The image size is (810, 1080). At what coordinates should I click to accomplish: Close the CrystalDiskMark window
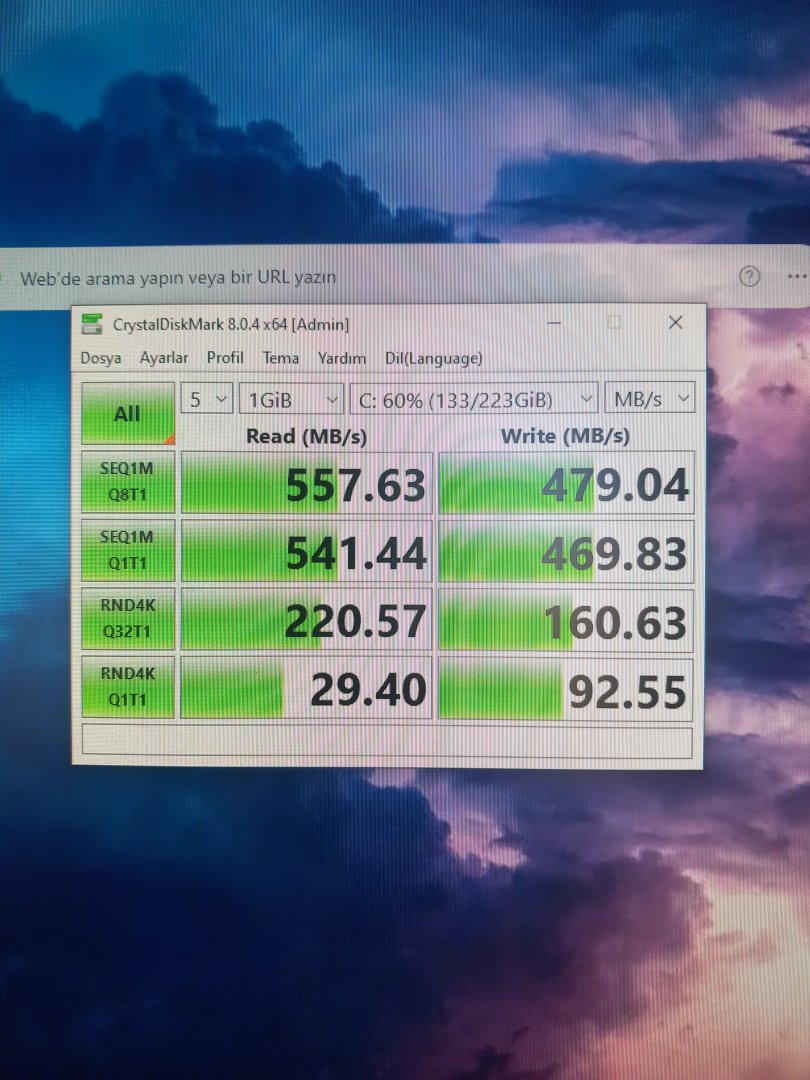click(x=676, y=322)
